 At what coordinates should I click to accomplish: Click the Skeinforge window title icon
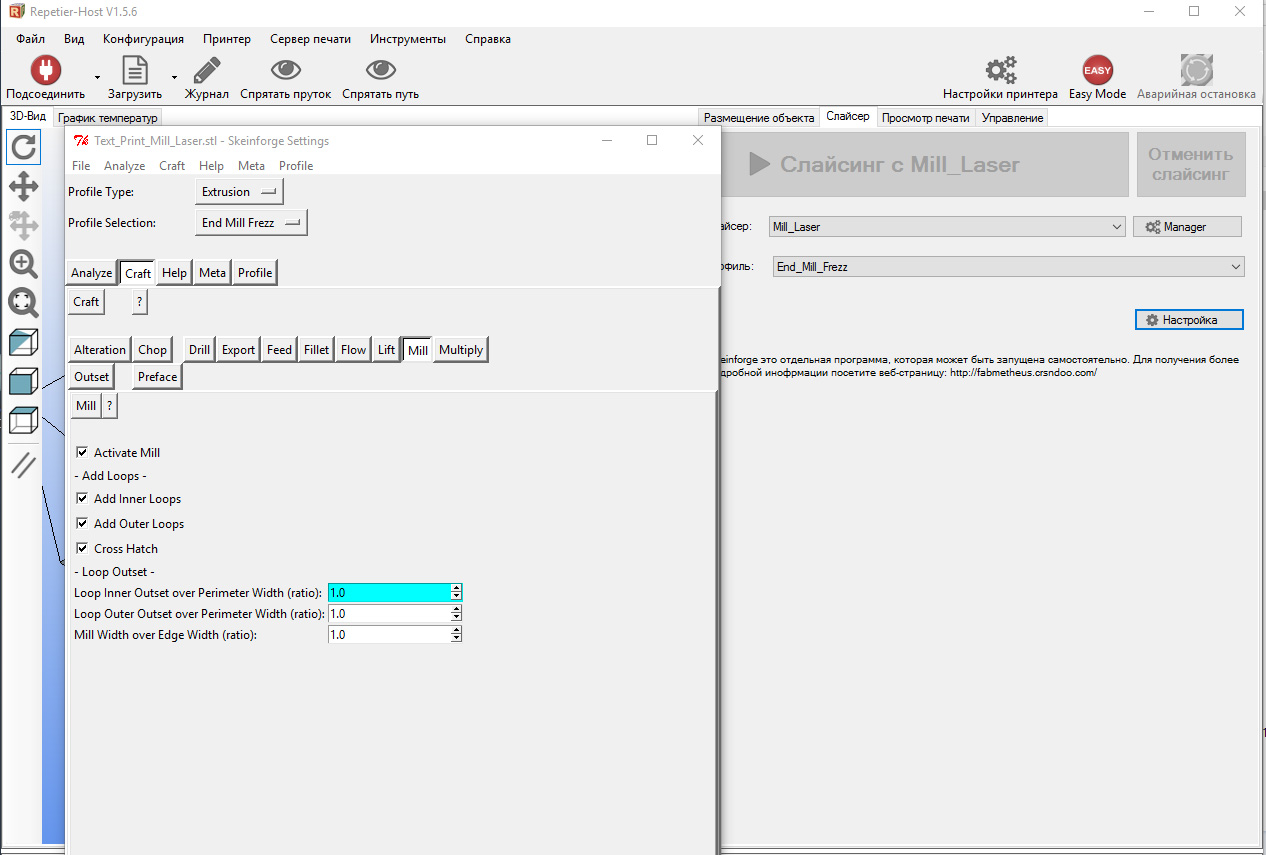(x=82, y=140)
